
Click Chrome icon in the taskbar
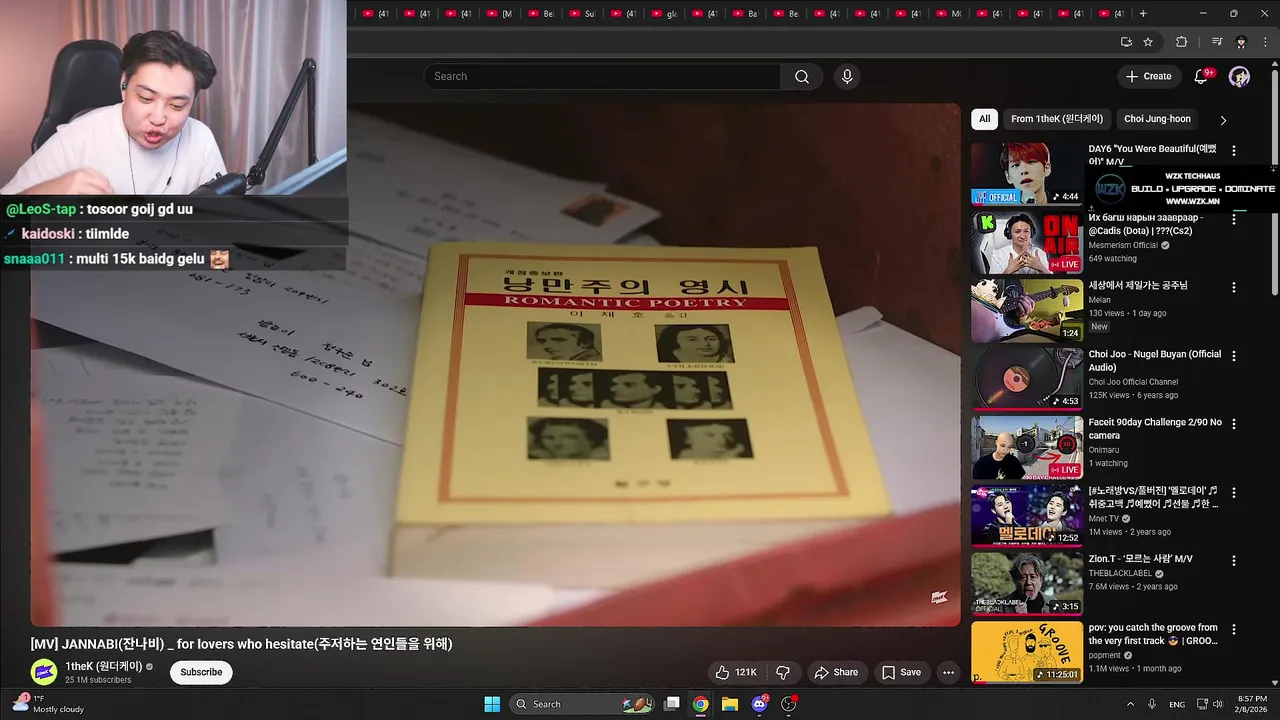coord(701,704)
